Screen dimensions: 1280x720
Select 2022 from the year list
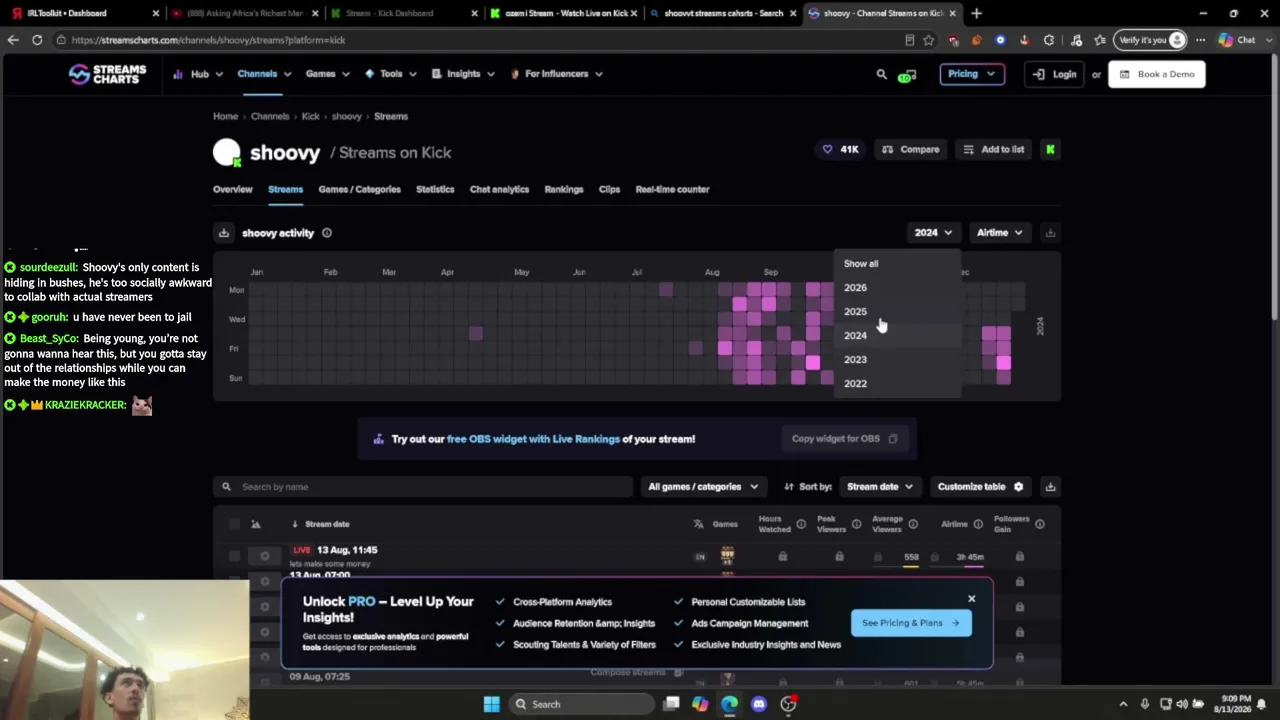pyautogui.click(x=855, y=384)
